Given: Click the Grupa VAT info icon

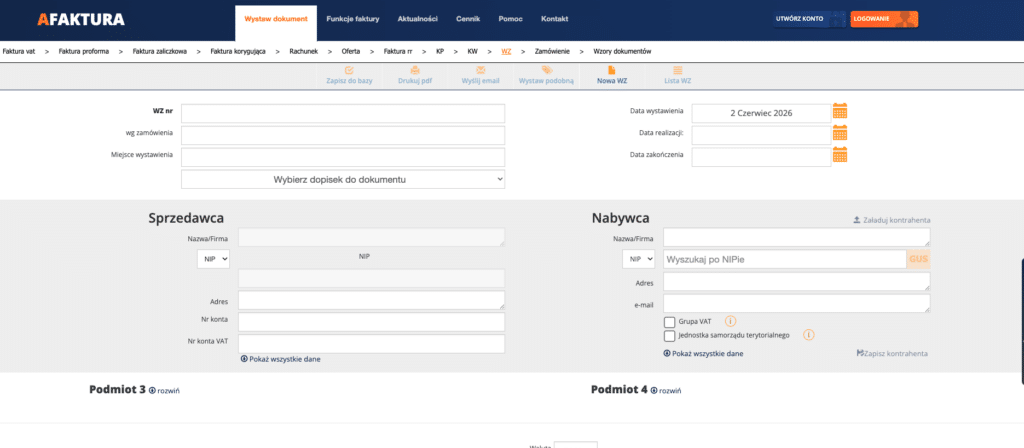Looking at the screenshot, I should 731,321.
